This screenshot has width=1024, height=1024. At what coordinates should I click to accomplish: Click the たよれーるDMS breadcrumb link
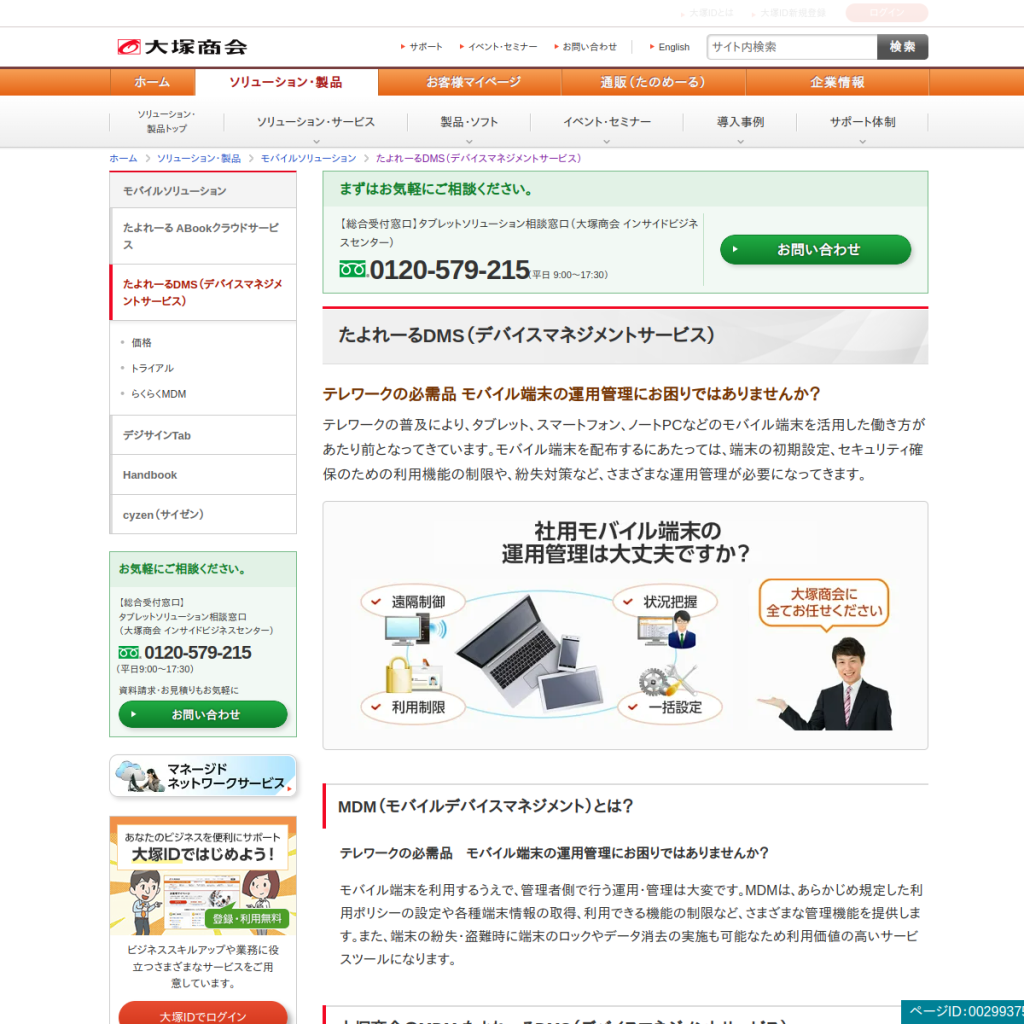coord(478,158)
